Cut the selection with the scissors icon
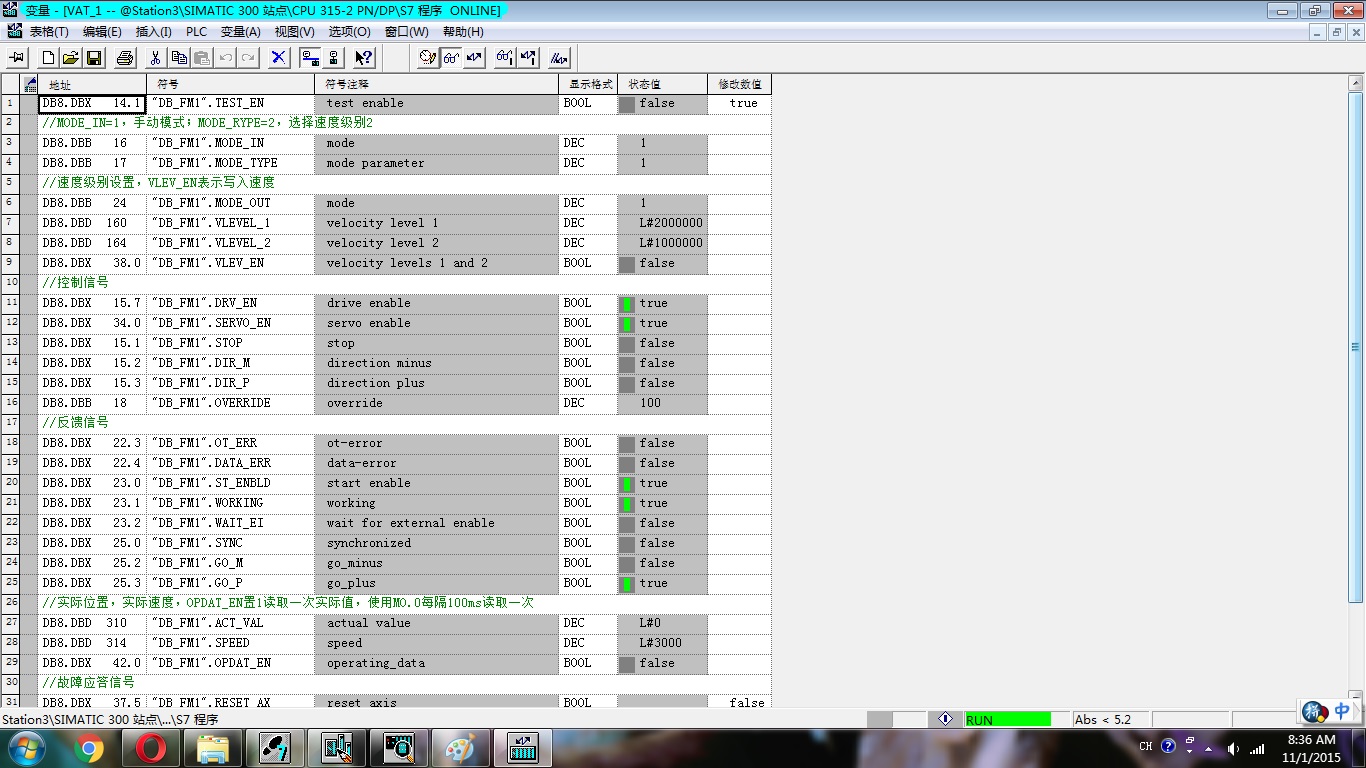Screen dimensions: 1366x768 click(156, 58)
